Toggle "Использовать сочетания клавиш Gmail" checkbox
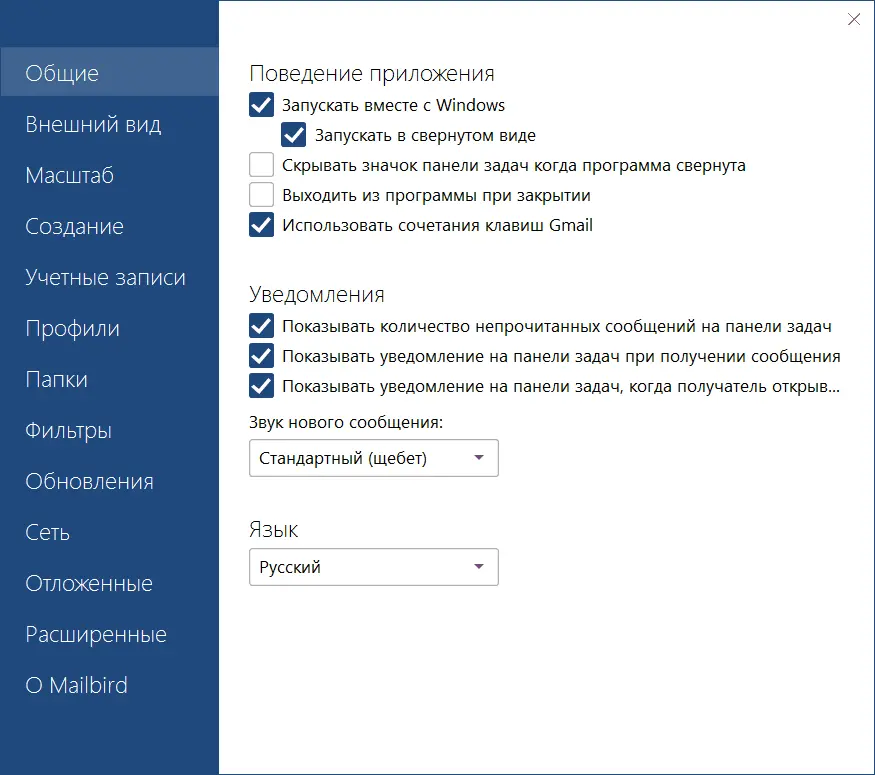The height and width of the screenshot is (775, 875). click(262, 225)
